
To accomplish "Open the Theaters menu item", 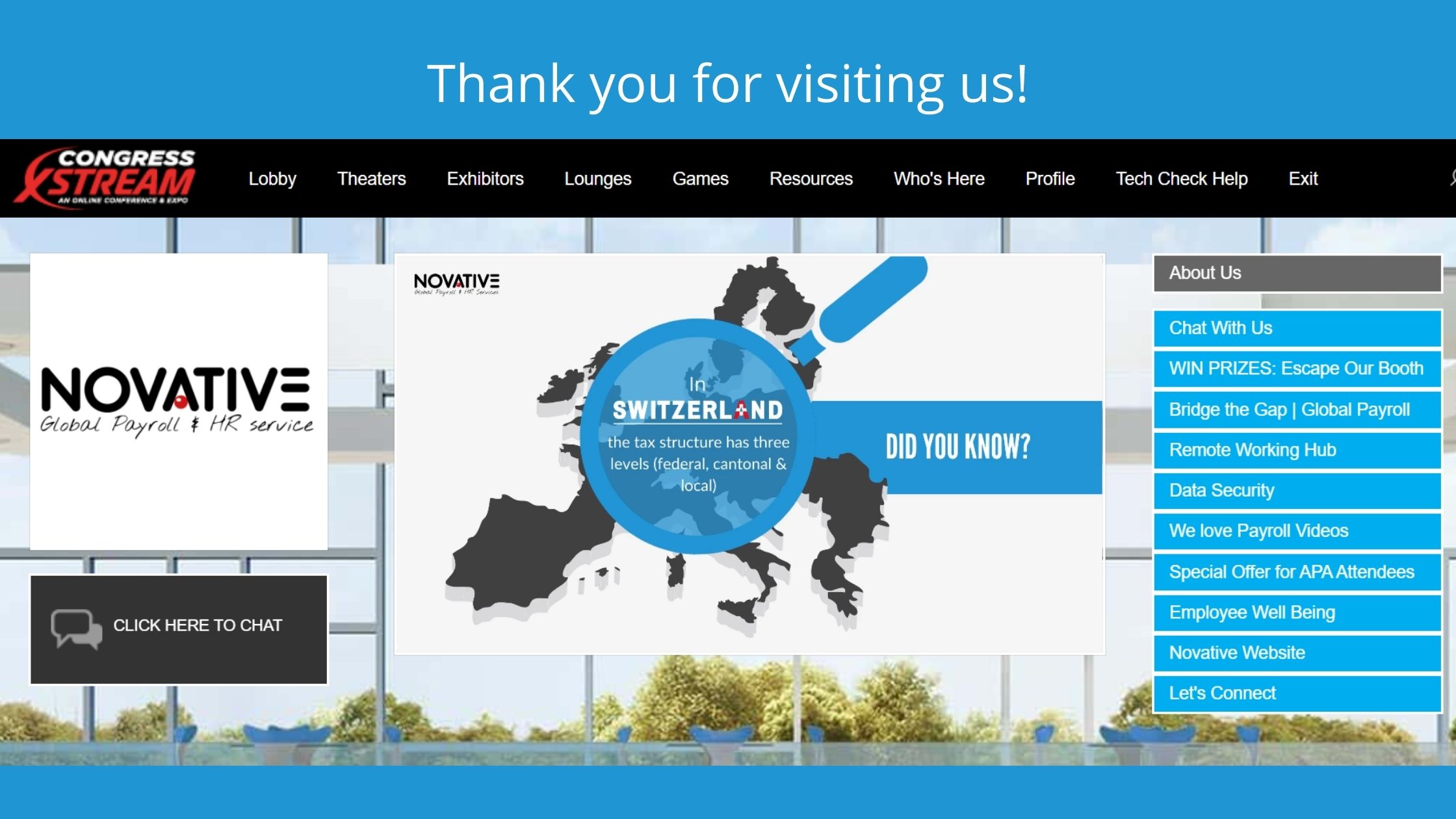I will pos(371,179).
